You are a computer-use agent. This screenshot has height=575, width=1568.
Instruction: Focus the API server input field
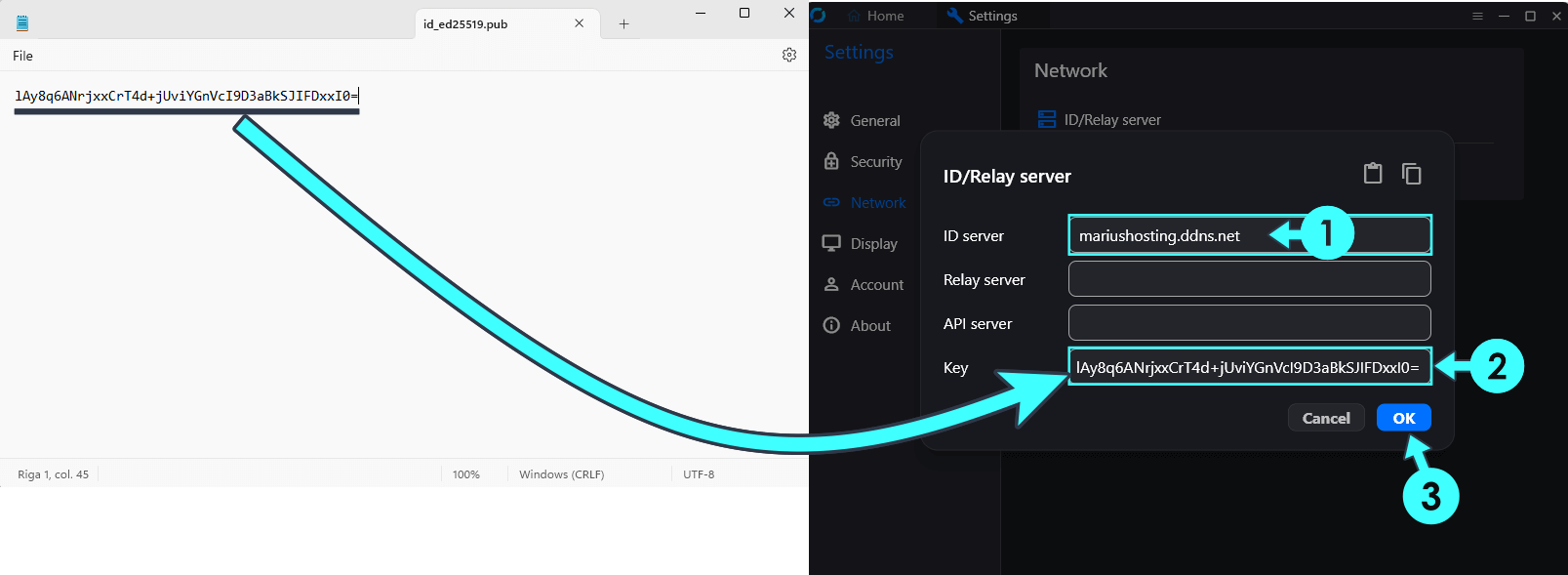[1250, 322]
